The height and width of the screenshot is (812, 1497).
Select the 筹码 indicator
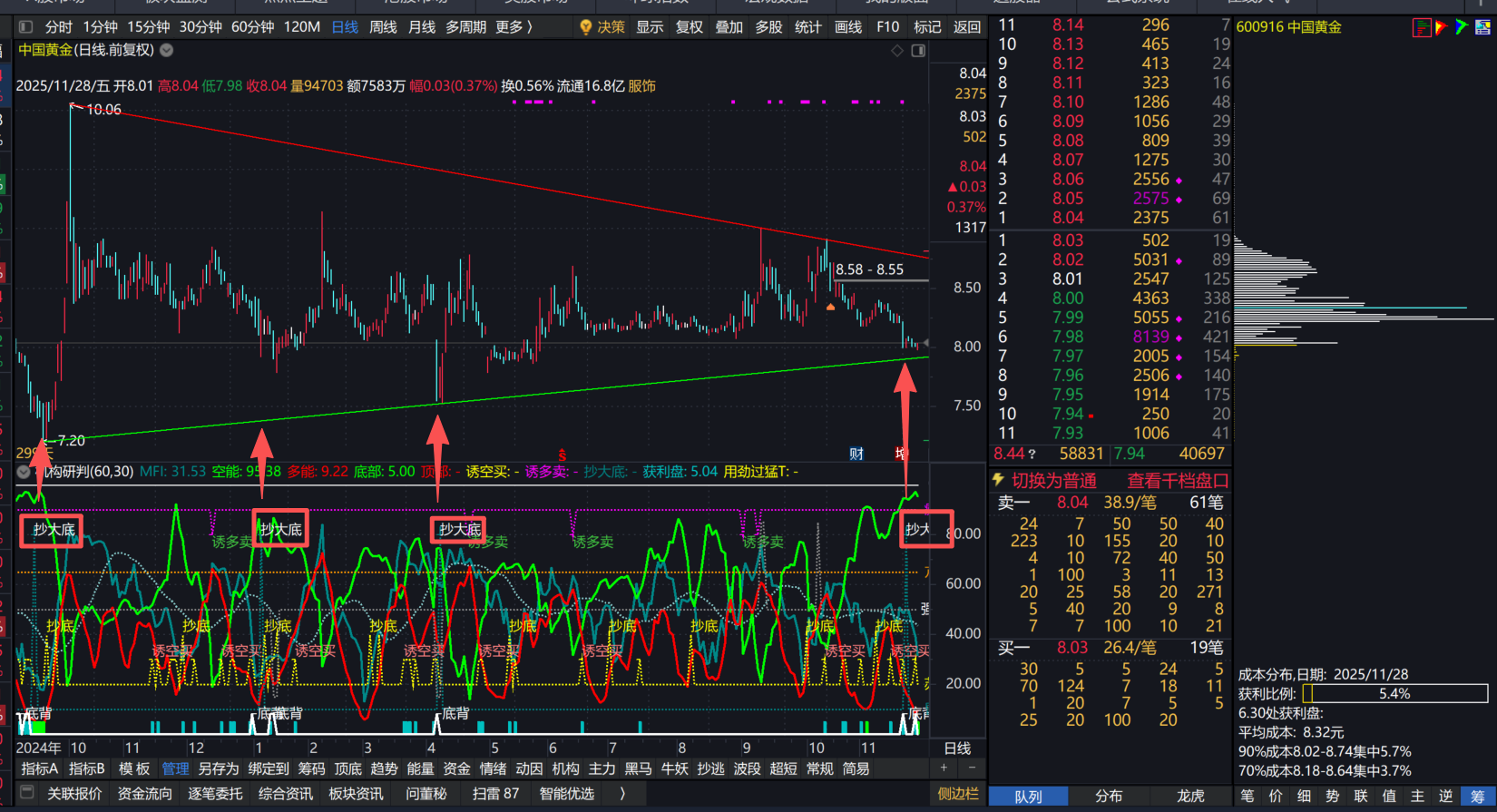tap(311, 768)
